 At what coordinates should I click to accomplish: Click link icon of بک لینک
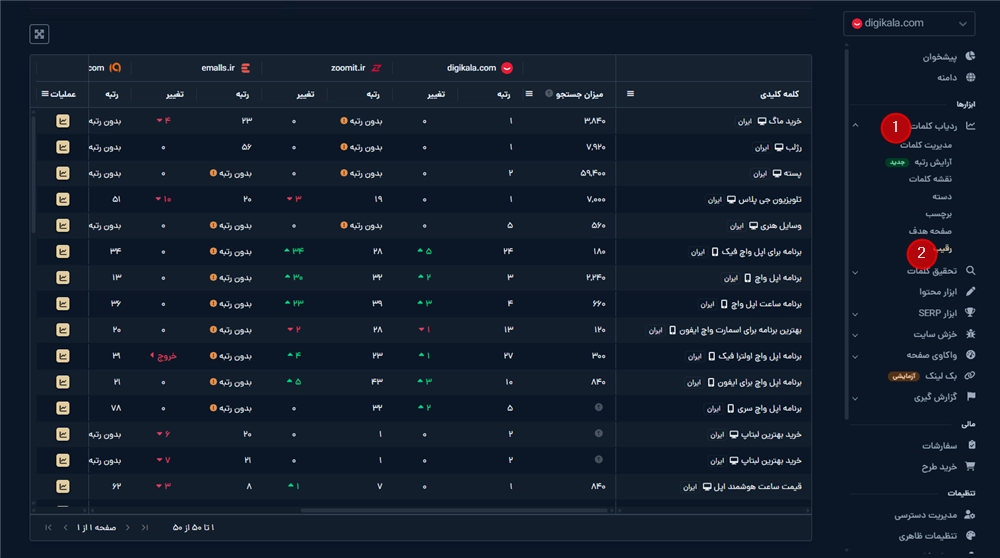pos(970,376)
